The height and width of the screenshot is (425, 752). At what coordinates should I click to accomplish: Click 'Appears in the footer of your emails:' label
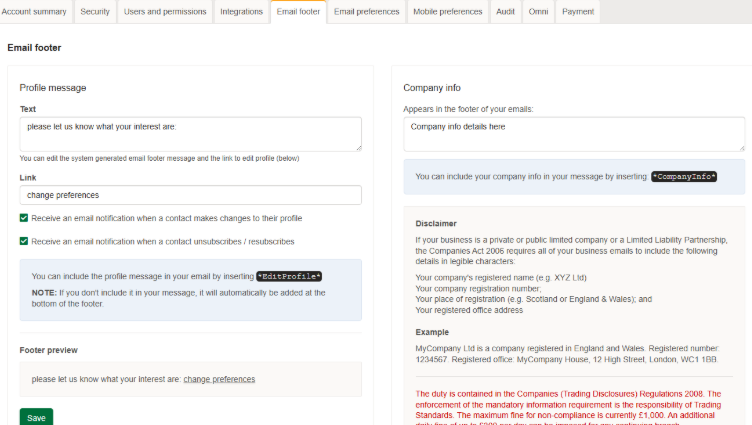468,109
